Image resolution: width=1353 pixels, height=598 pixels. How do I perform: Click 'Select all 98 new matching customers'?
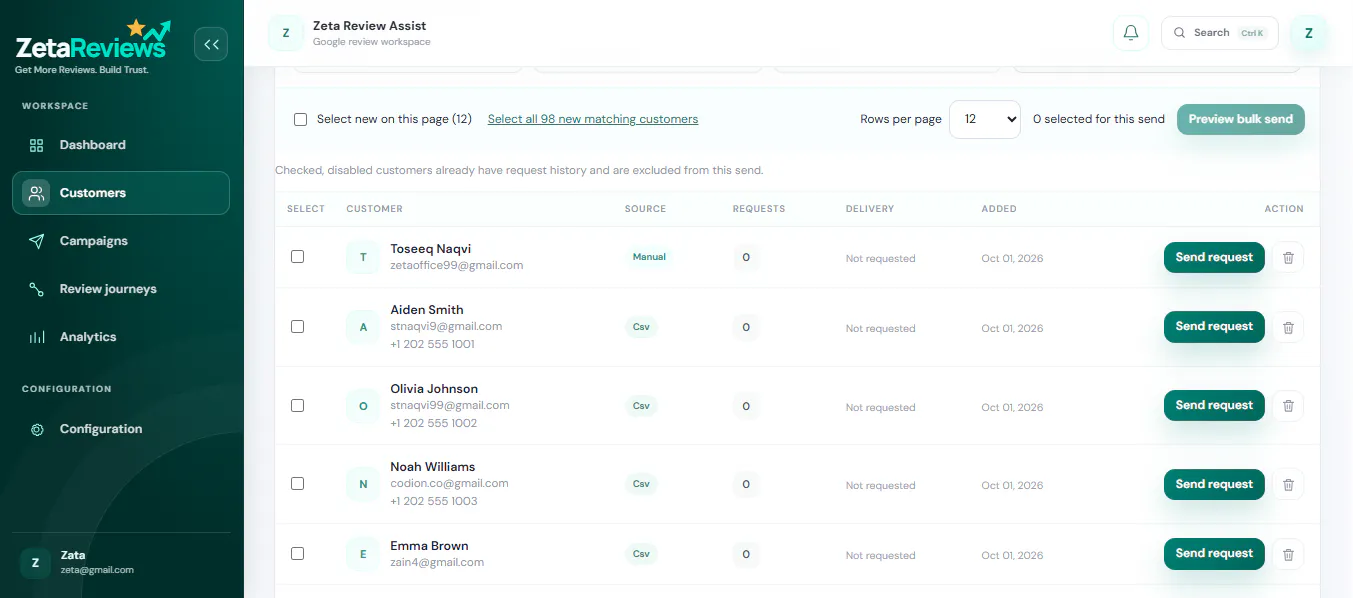click(x=593, y=119)
